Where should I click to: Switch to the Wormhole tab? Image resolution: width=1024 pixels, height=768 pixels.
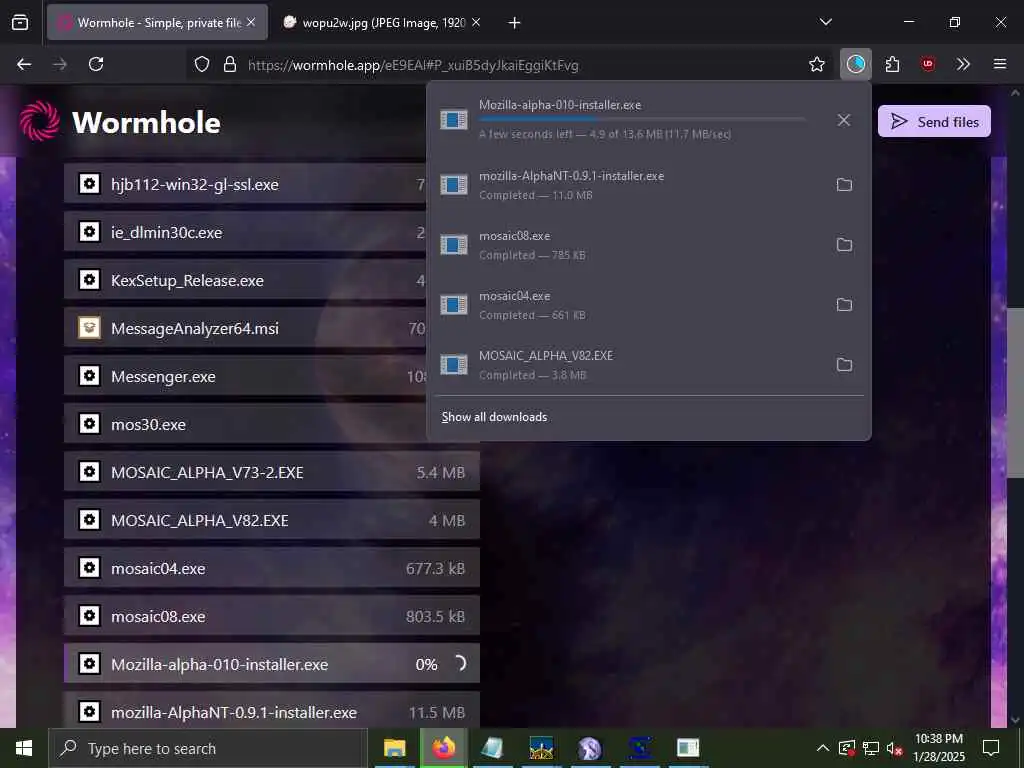(157, 23)
